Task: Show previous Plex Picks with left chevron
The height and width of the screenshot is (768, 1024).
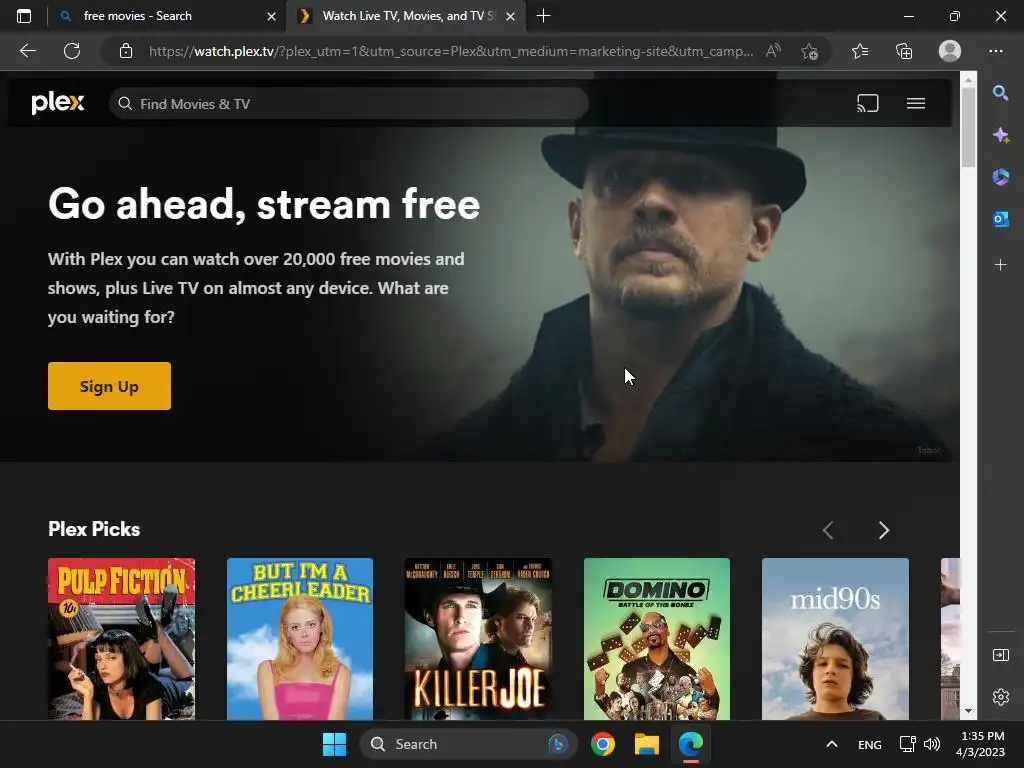Action: point(828,530)
